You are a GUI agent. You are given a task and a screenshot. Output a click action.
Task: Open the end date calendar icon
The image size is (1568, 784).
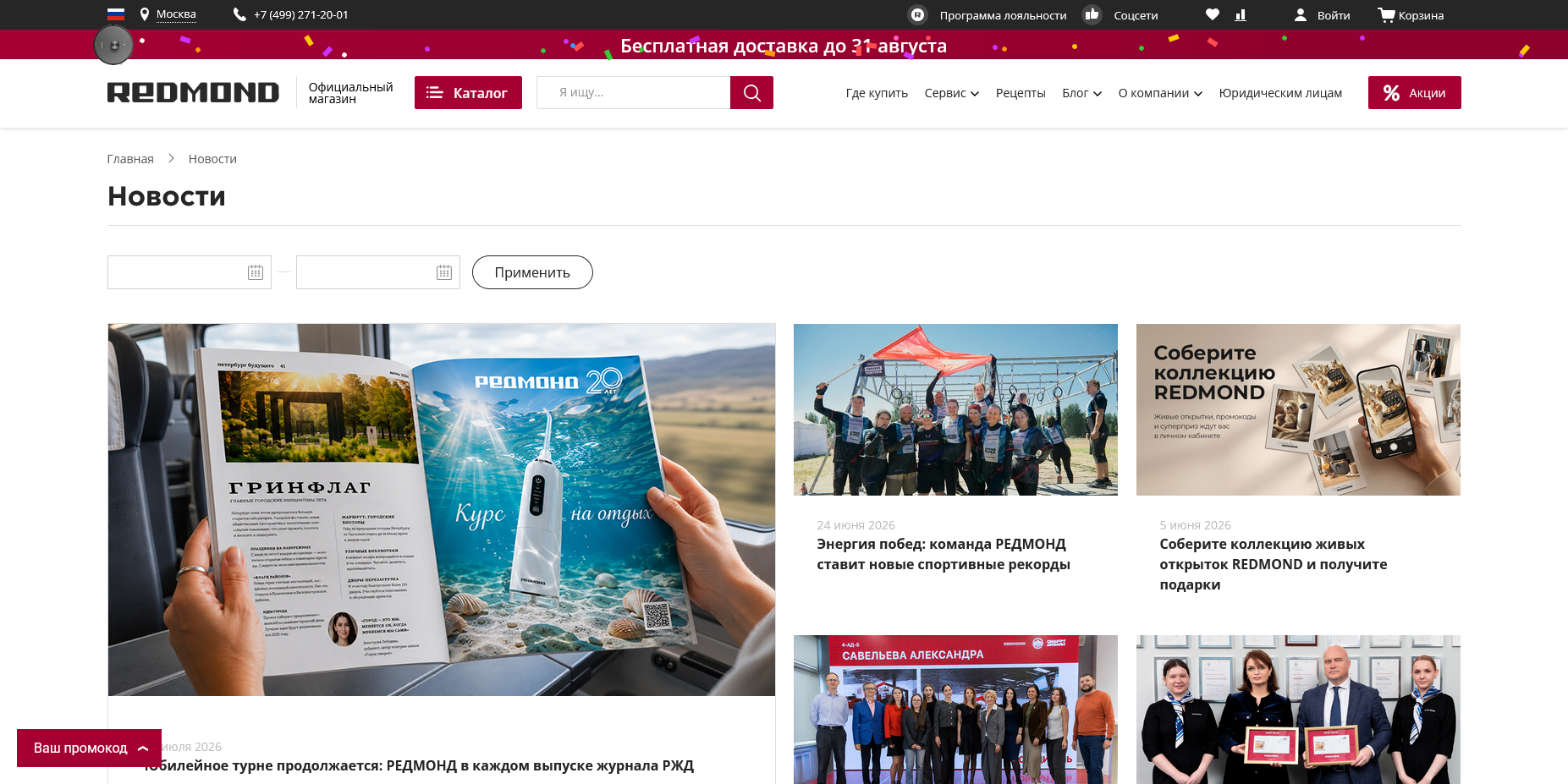(x=444, y=272)
